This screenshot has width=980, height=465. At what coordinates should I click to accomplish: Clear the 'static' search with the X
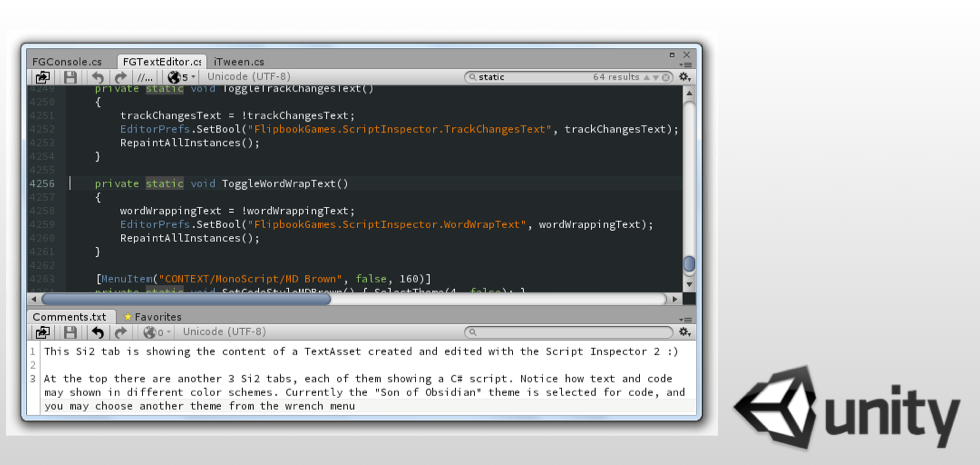666,78
